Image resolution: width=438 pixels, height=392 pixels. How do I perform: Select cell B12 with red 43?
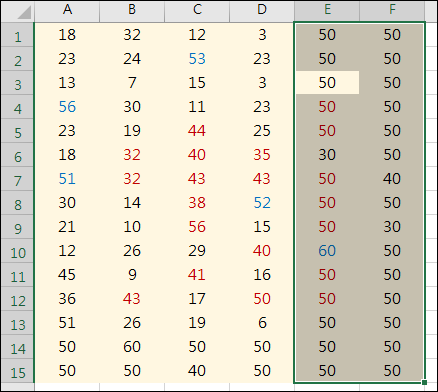(x=132, y=299)
